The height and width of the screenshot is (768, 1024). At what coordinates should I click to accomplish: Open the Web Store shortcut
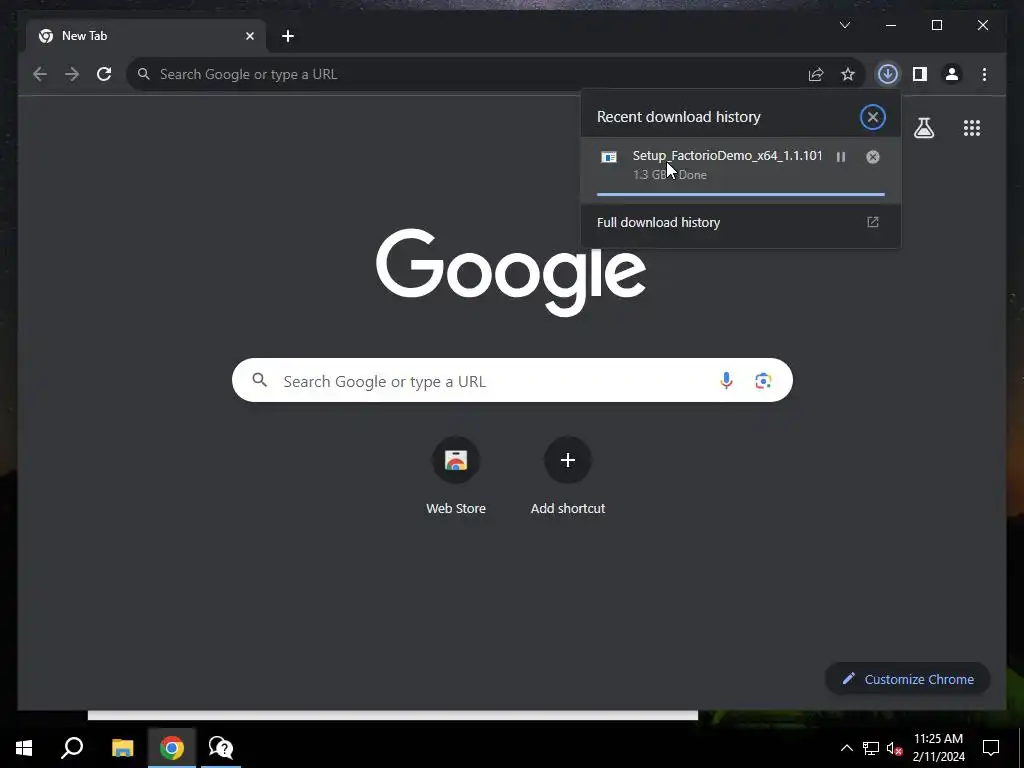pos(456,475)
